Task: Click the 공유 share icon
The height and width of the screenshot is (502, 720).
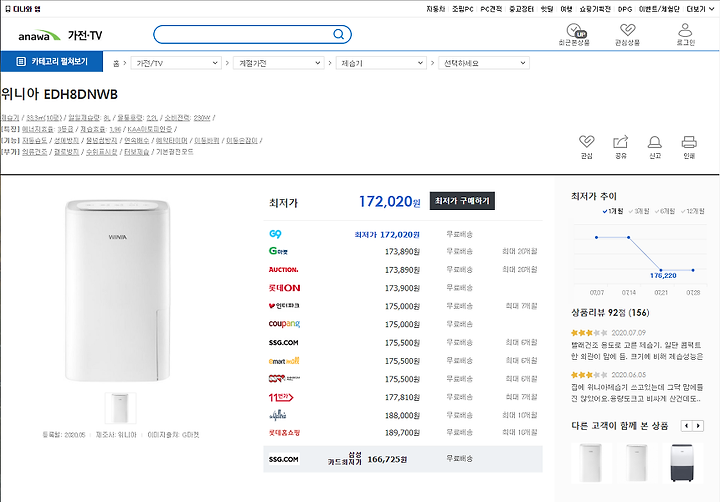Action: [621, 141]
